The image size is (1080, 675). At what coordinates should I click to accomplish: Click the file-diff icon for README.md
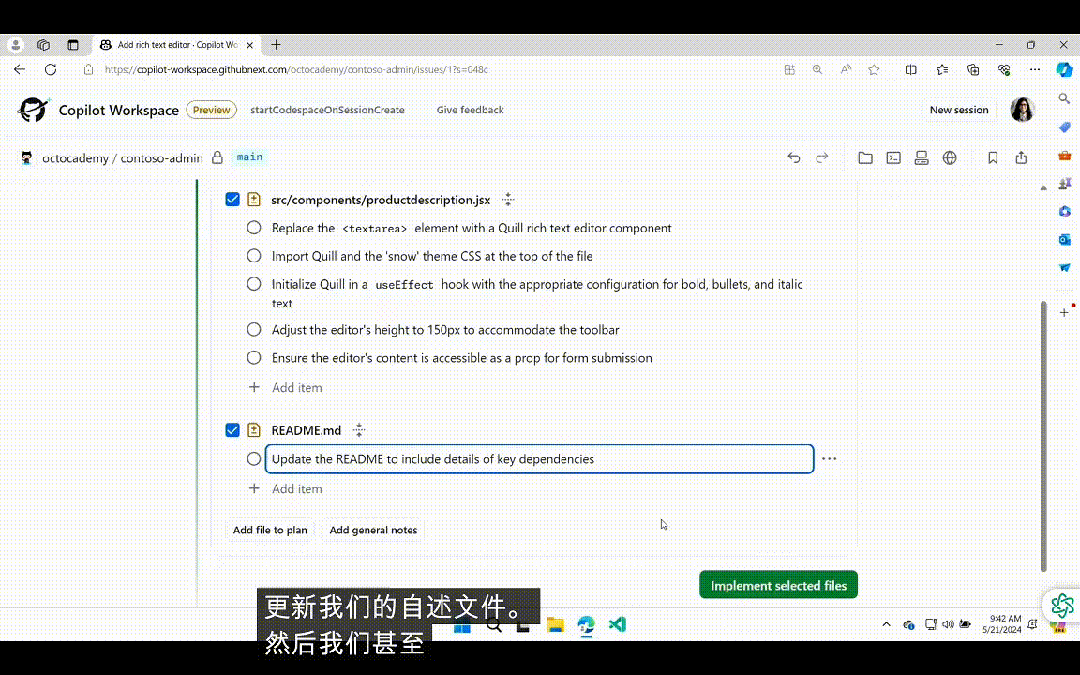(253, 430)
